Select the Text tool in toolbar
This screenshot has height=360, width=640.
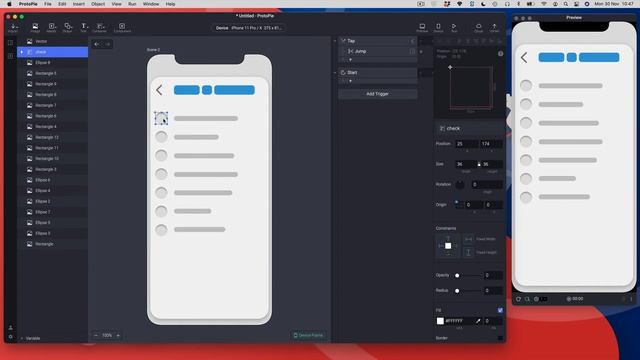click(84, 28)
